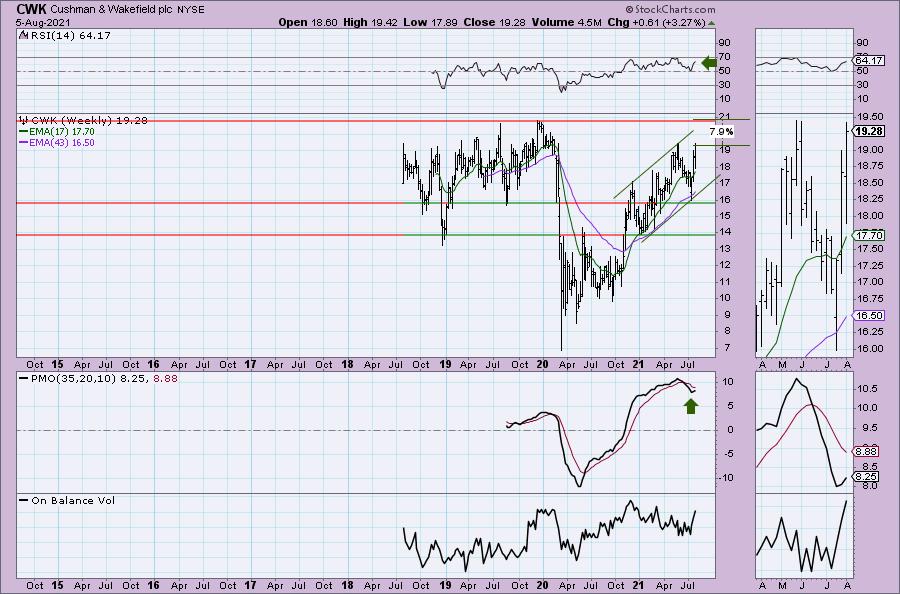Click the PMO(35,20,10) 8.25, 8.88 label
Viewport: 900px width, 594px height.
[x=103, y=379]
